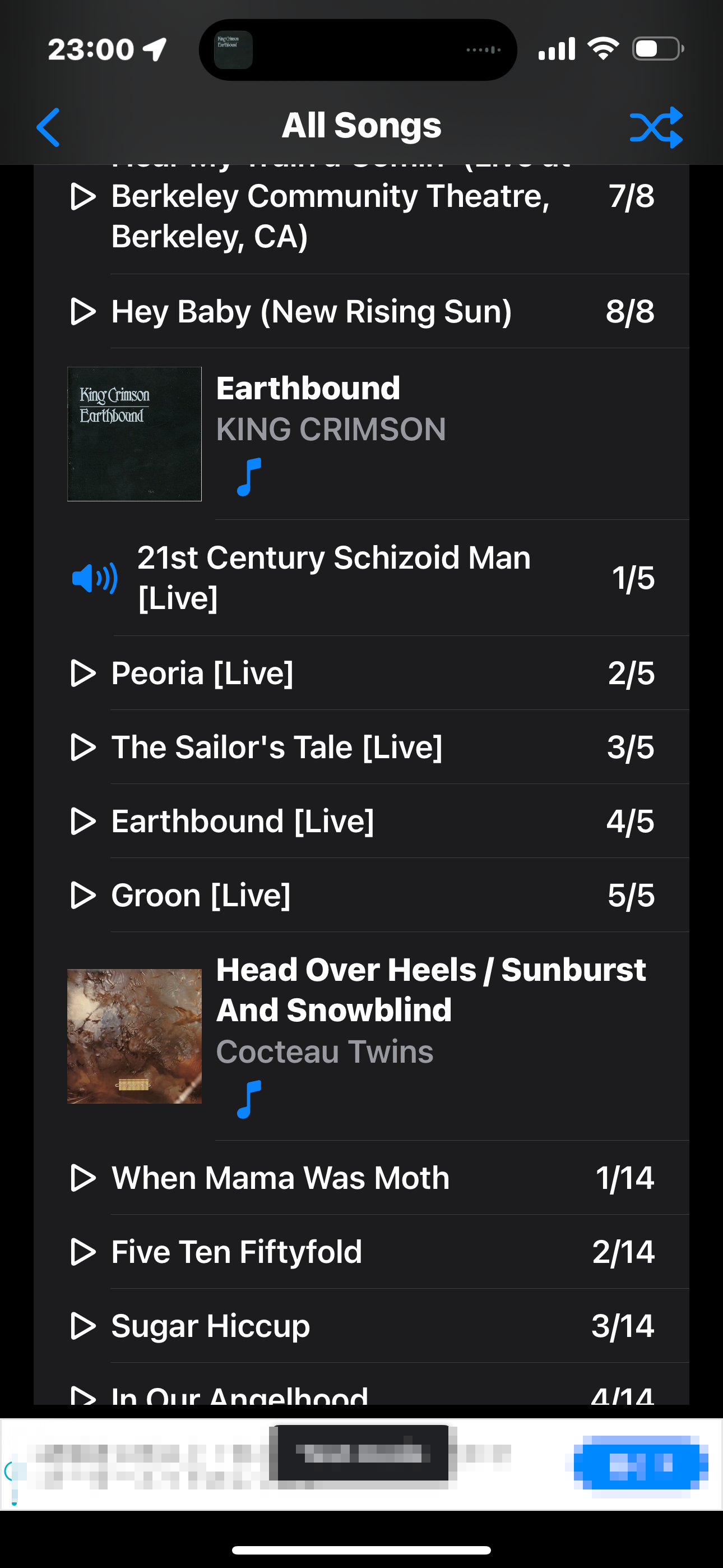Tap music note under Cocteau Twins
723x1568 pixels.
coord(249,1099)
